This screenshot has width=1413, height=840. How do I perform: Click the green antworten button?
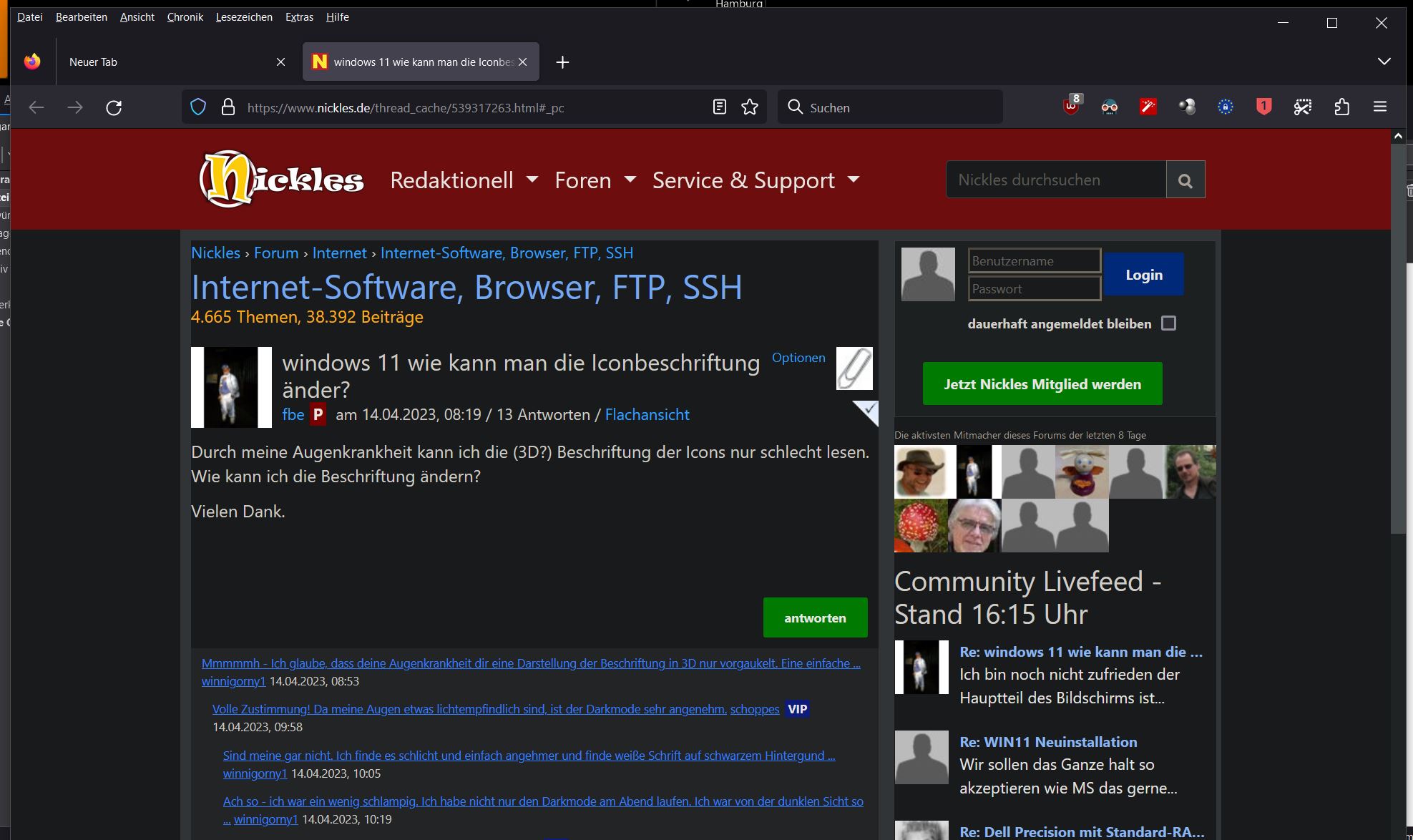tap(815, 617)
